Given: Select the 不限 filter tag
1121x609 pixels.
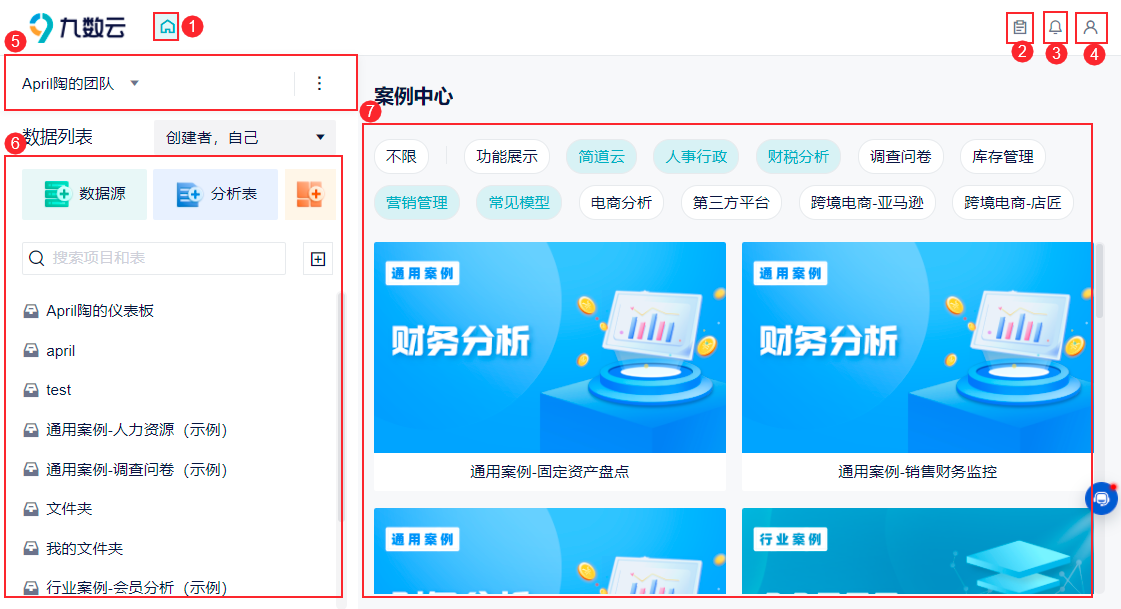Looking at the screenshot, I should point(401,157).
